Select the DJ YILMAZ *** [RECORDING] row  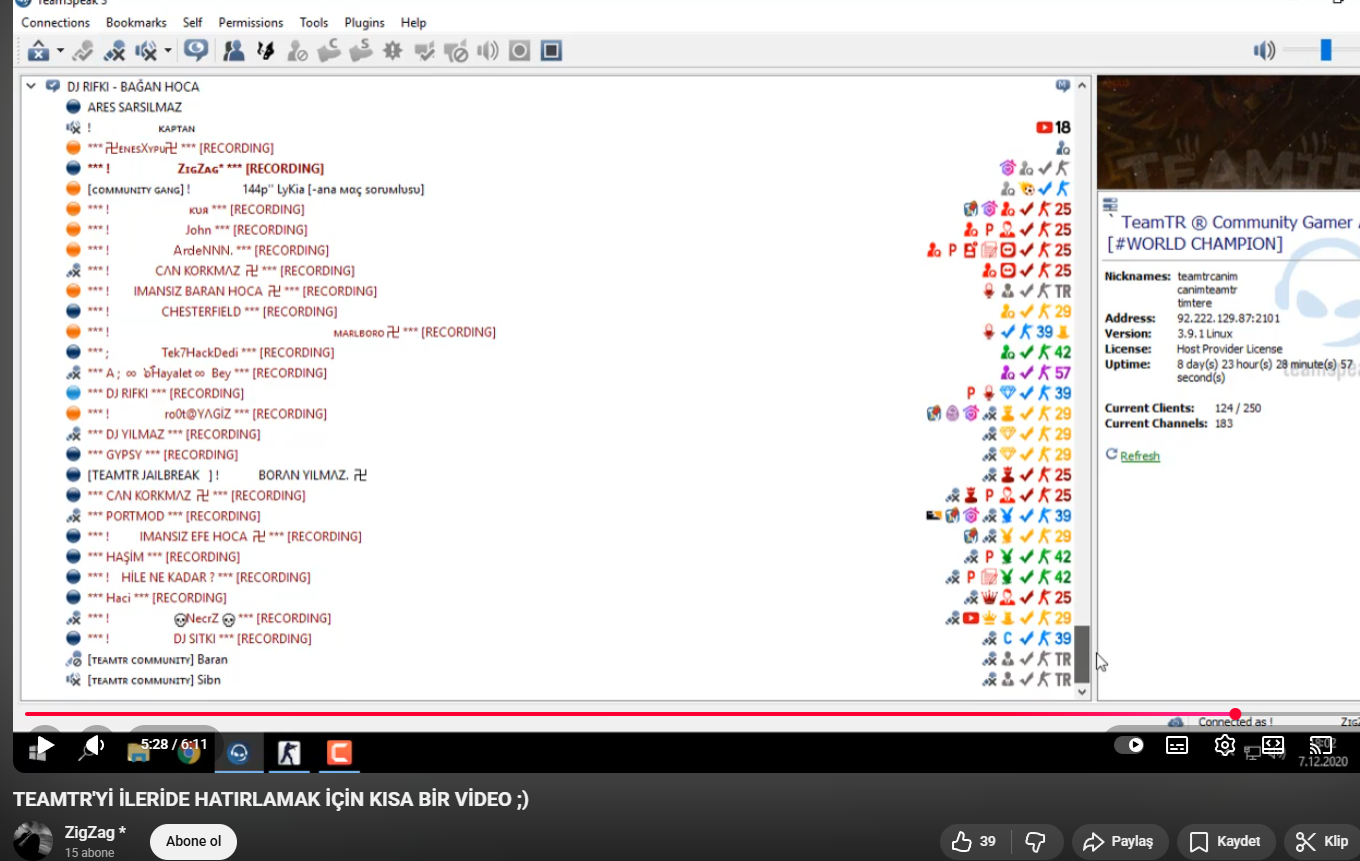click(174, 434)
